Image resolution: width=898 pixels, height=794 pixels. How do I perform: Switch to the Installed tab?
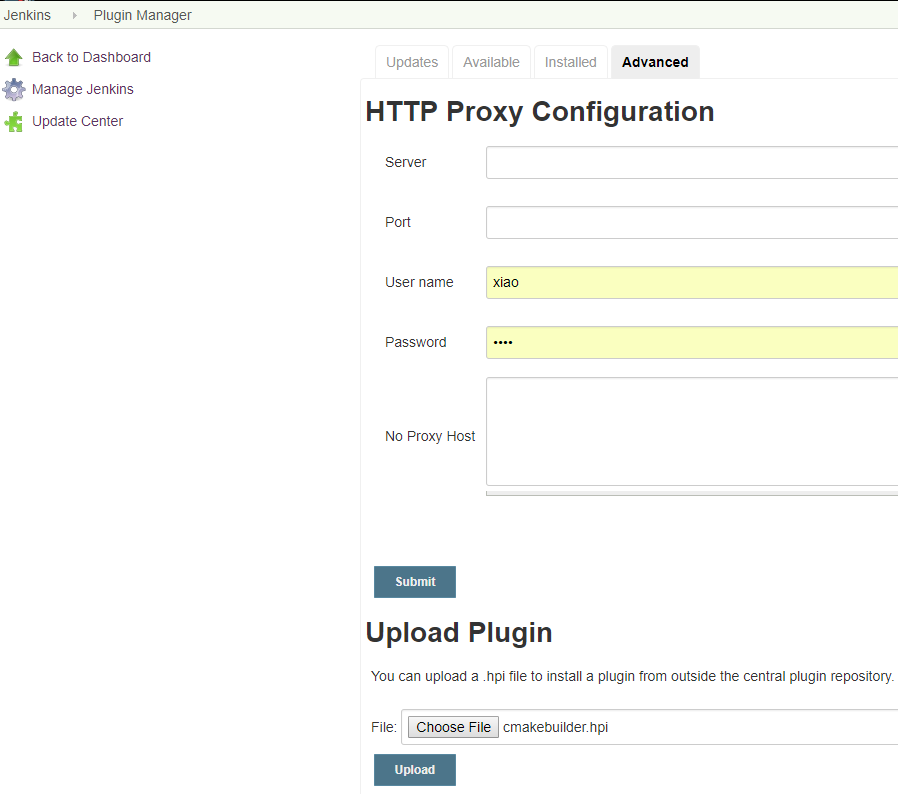coord(570,62)
